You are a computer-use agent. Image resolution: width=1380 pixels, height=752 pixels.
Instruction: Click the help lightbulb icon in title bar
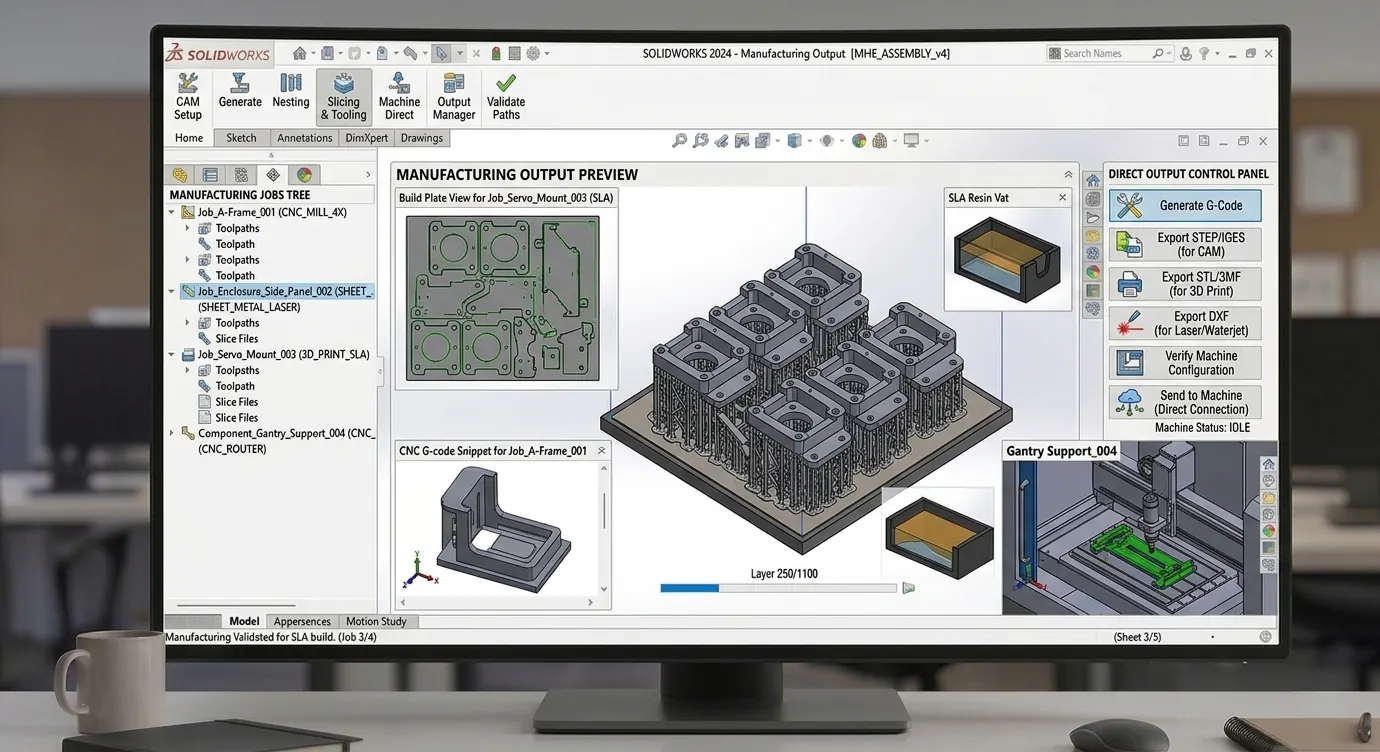pos(1204,53)
